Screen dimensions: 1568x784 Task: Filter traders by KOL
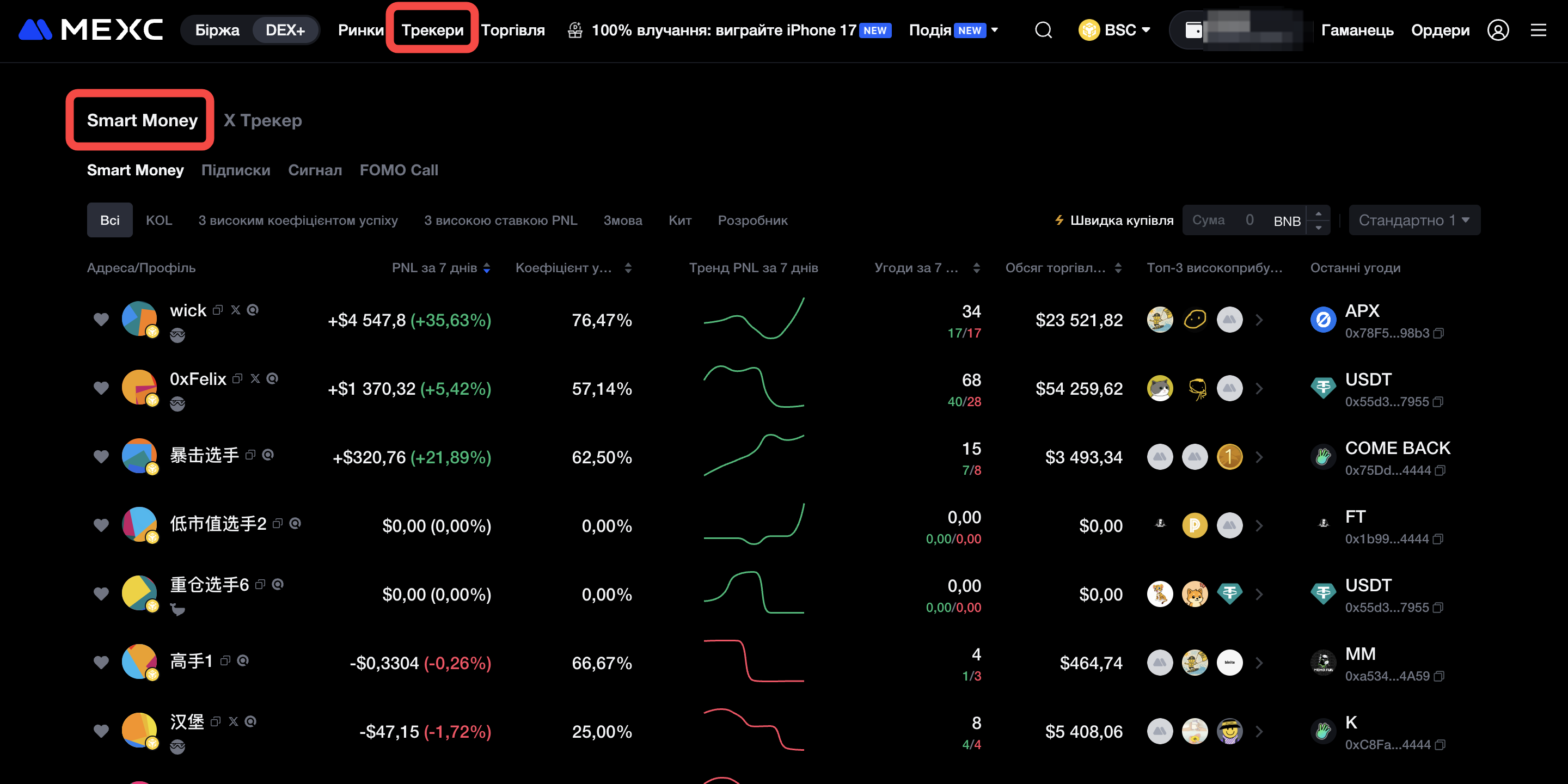(x=159, y=220)
